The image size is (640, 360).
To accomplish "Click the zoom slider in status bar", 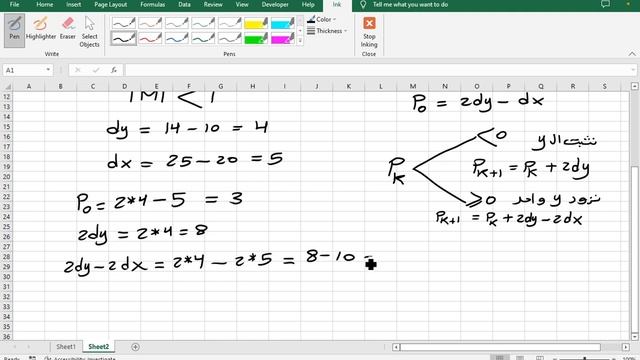I will click(584, 358).
